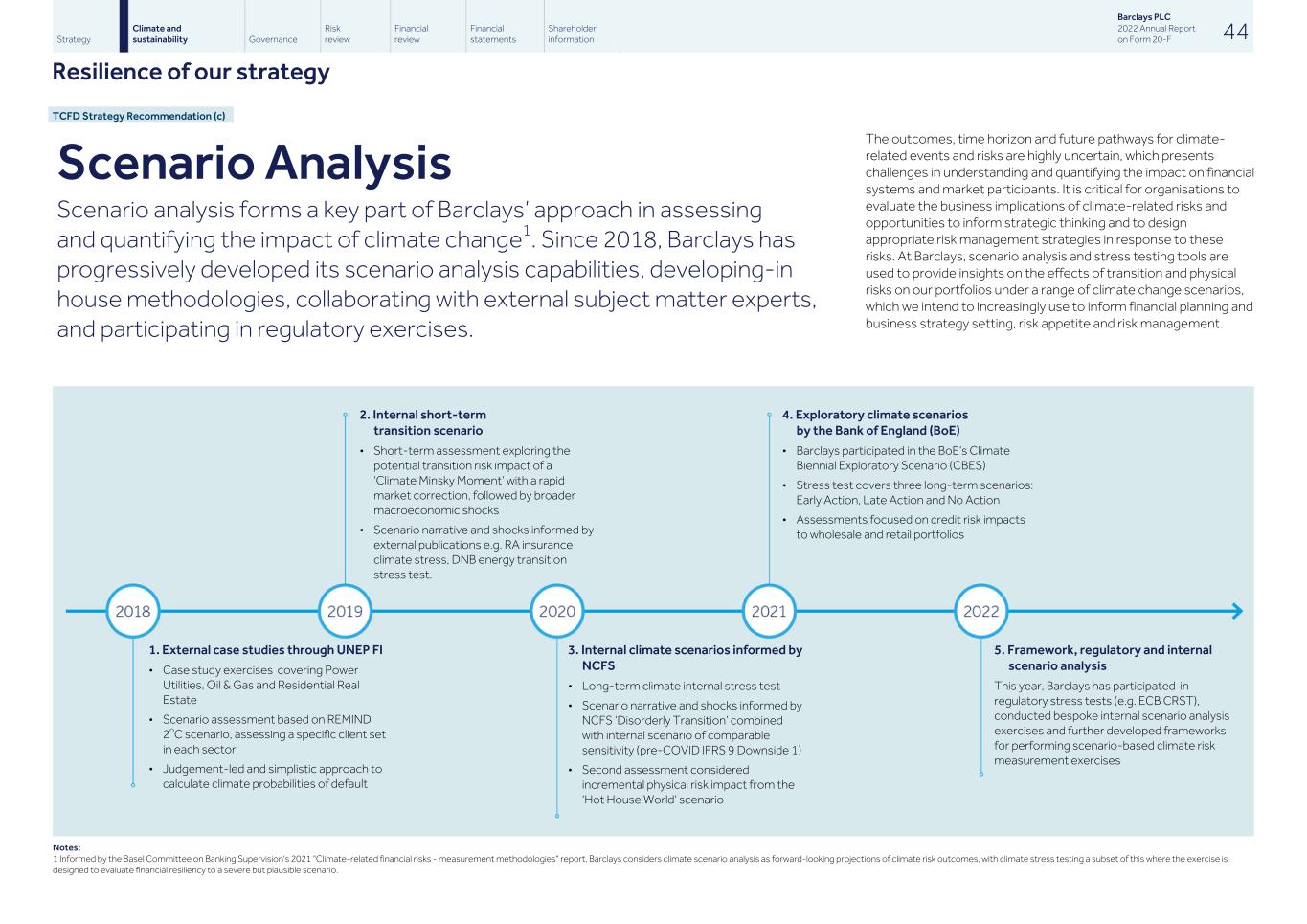Click the 2020 timeline circle
This screenshot has height=924, width=1307.
(x=557, y=611)
